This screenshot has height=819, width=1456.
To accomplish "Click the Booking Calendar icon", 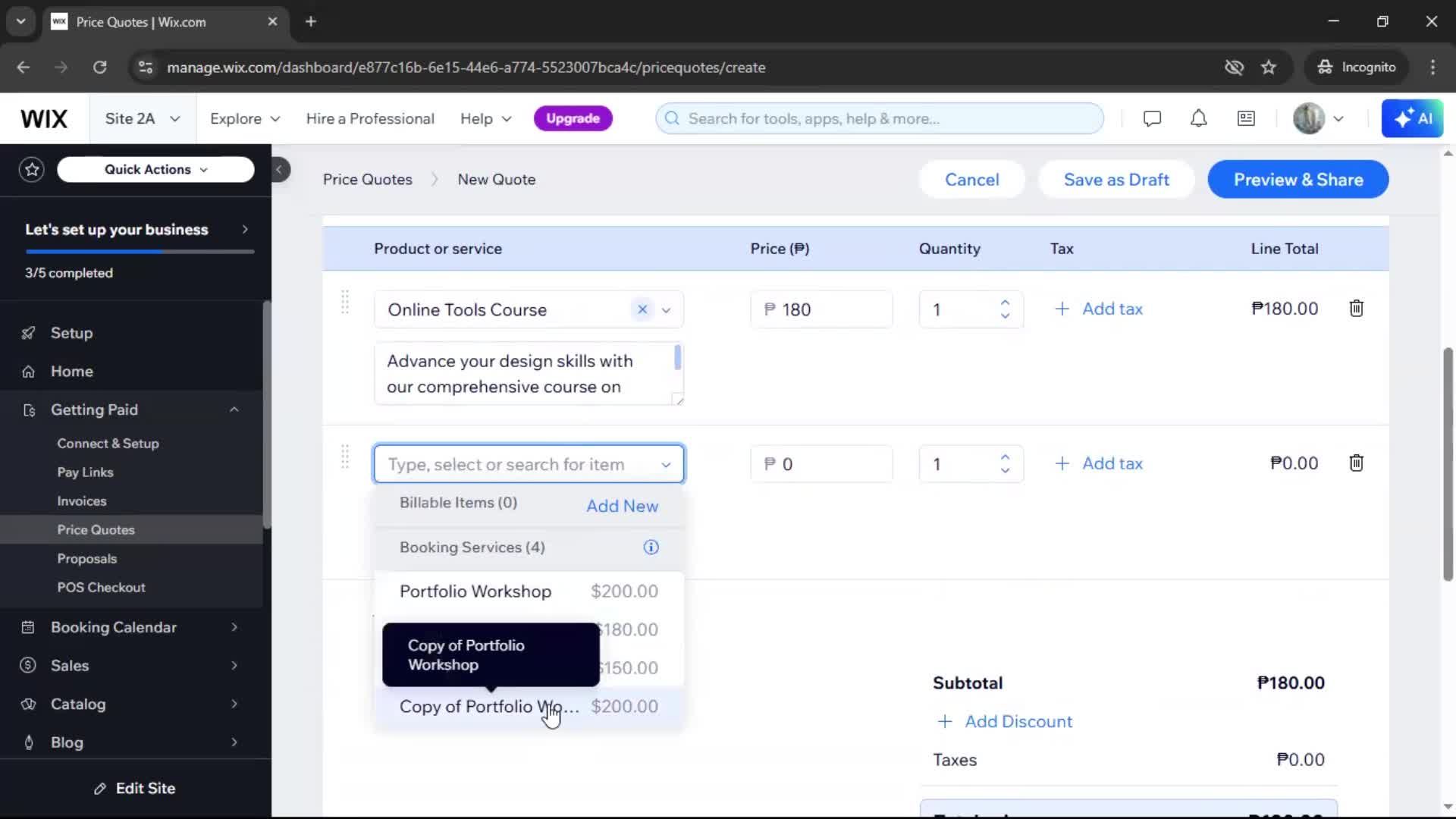I will click(x=28, y=627).
